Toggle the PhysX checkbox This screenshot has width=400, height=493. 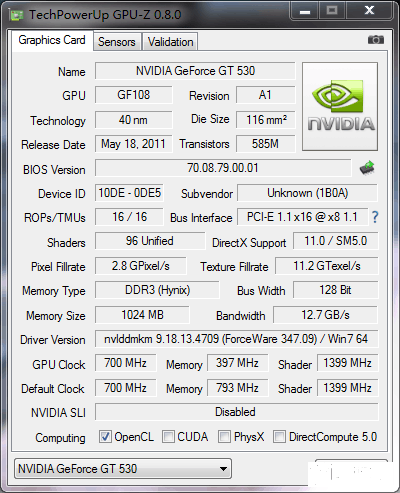click(224, 437)
